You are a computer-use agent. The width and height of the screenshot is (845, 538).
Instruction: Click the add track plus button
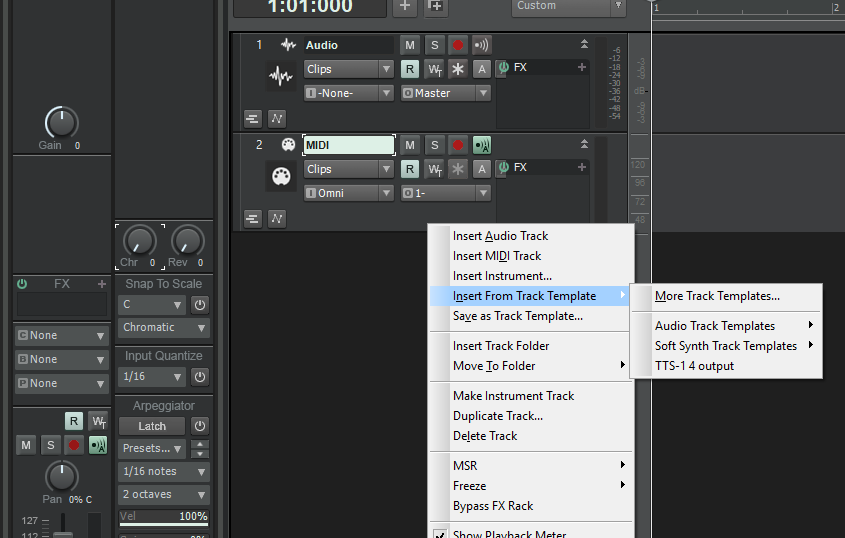click(x=405, y=6)
